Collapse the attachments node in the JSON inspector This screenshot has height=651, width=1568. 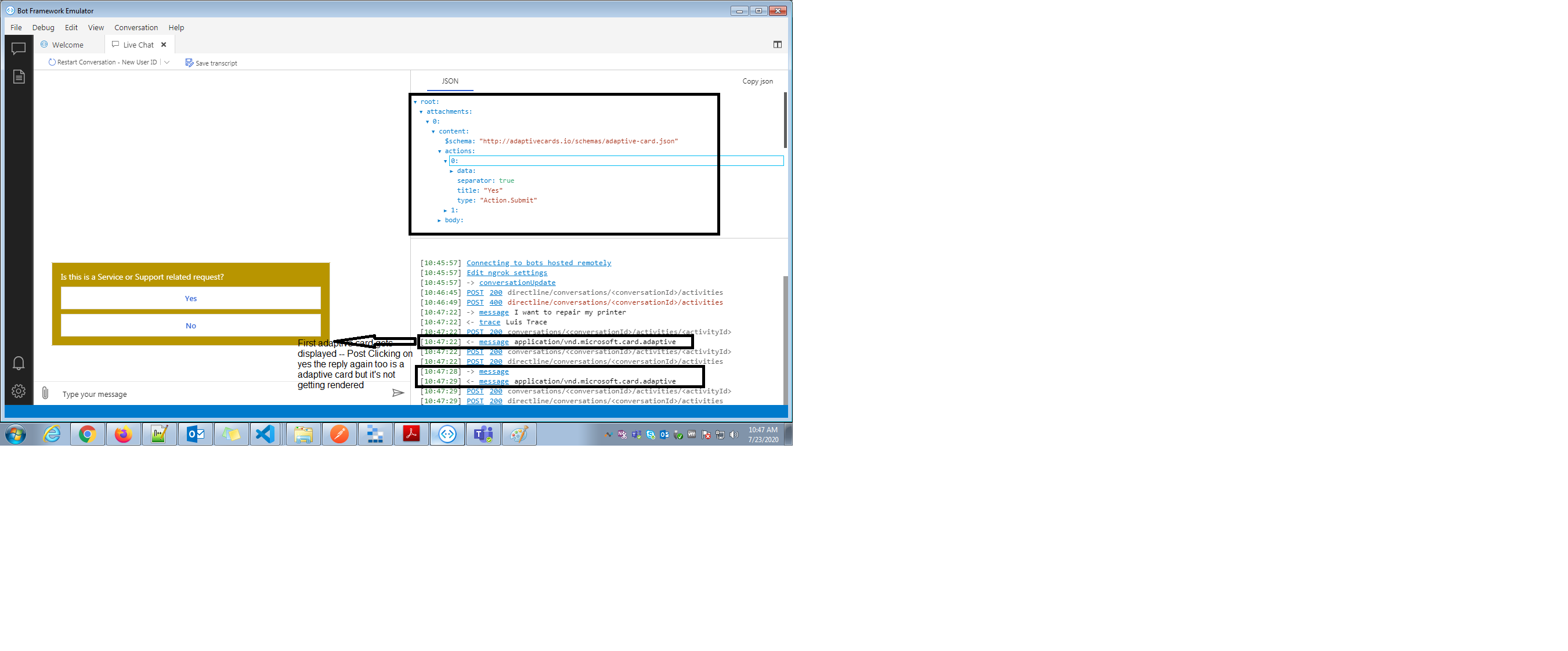tap(421, 111)
